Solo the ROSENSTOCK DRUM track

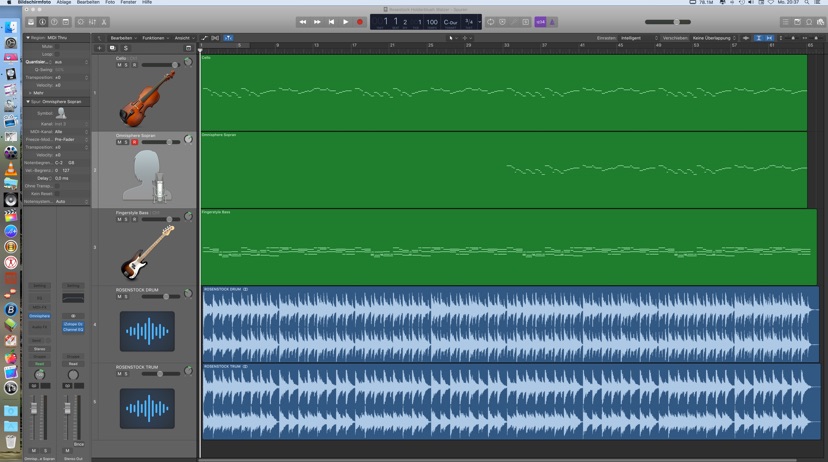click(x=126, y=297)
